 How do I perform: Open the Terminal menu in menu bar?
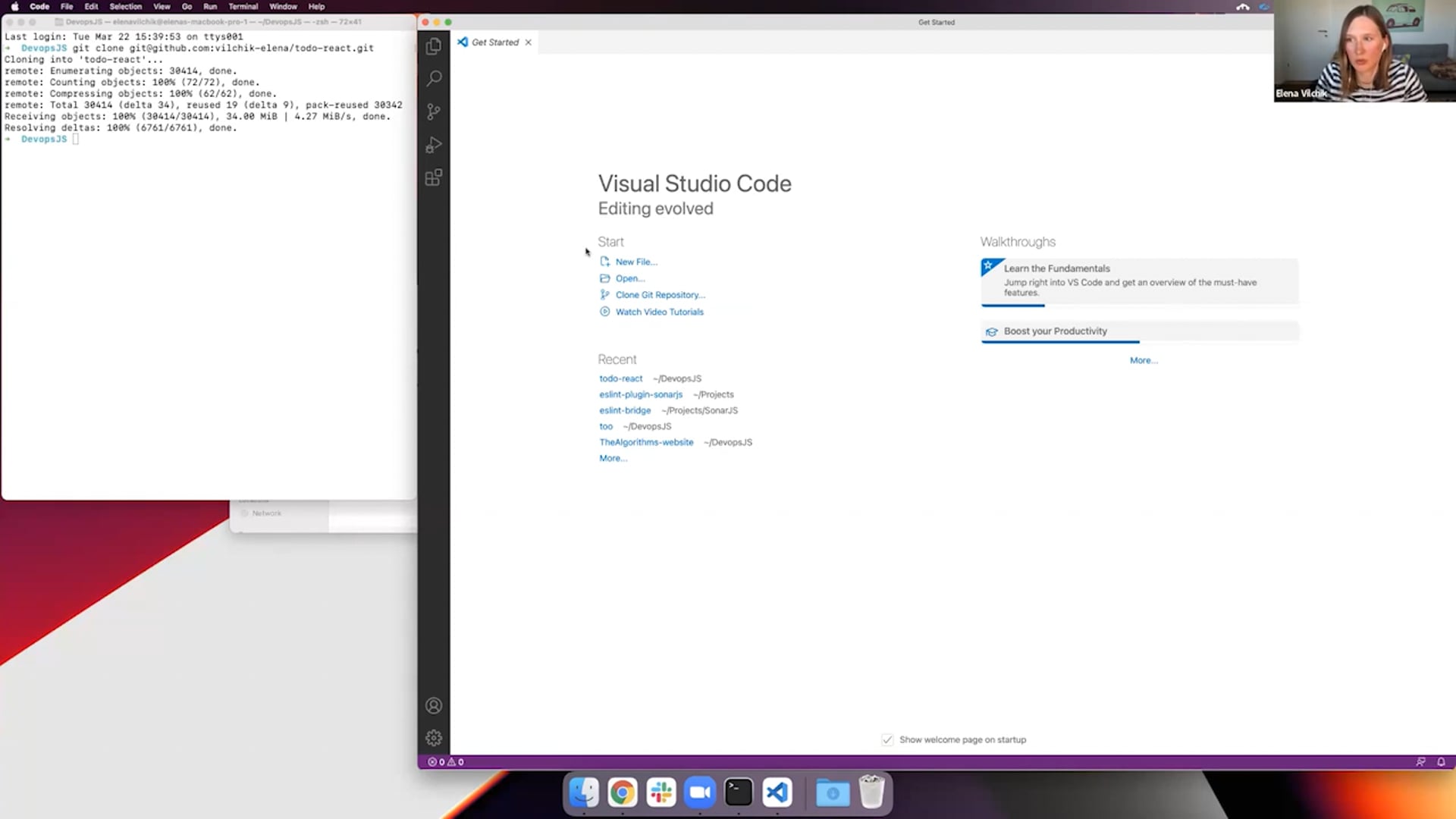243,6
